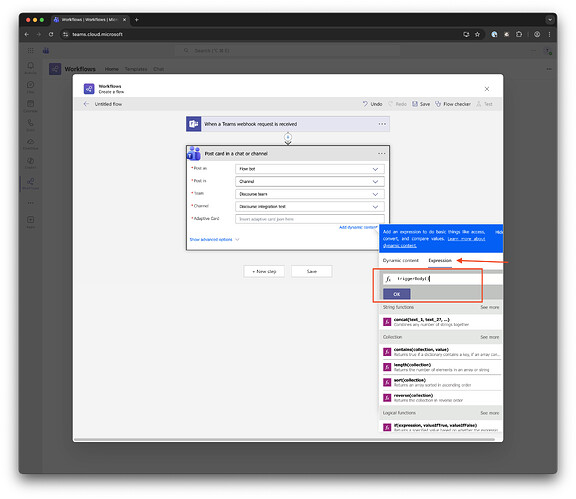This screenshot has height=499, width=576.
Task: Add a New step
Action: click(x=264, y=271)
